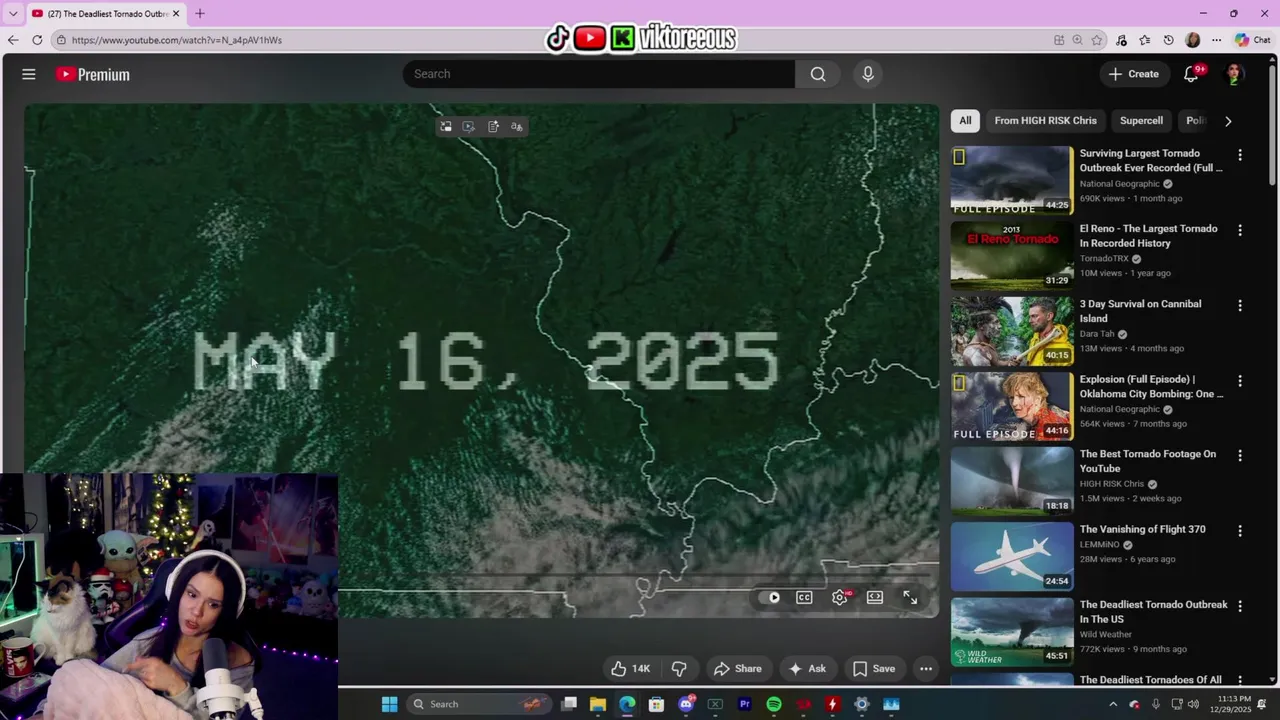
Task: Select From HIGH RISK Chris chip
Action: click(1045, 120)
